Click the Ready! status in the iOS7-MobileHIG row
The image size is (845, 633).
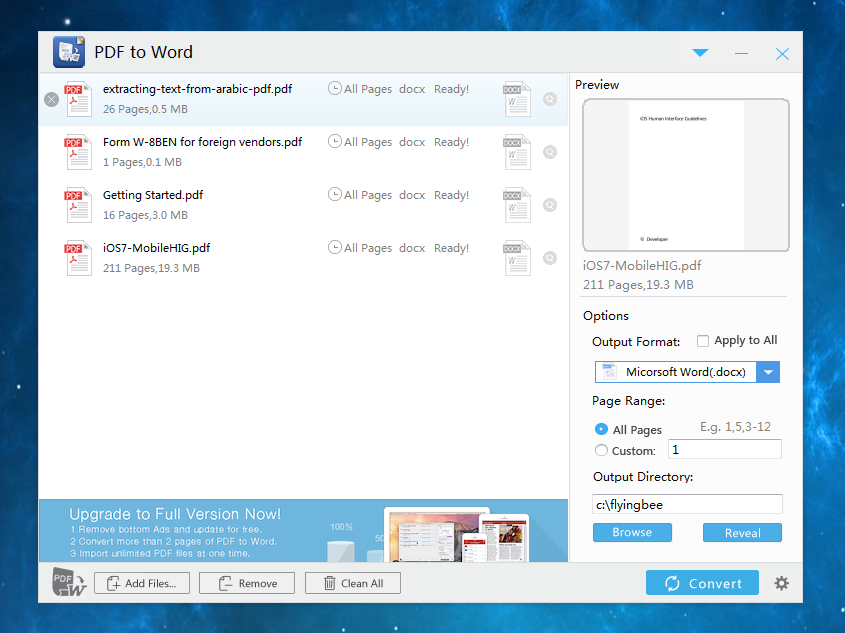tap(452, 248)
